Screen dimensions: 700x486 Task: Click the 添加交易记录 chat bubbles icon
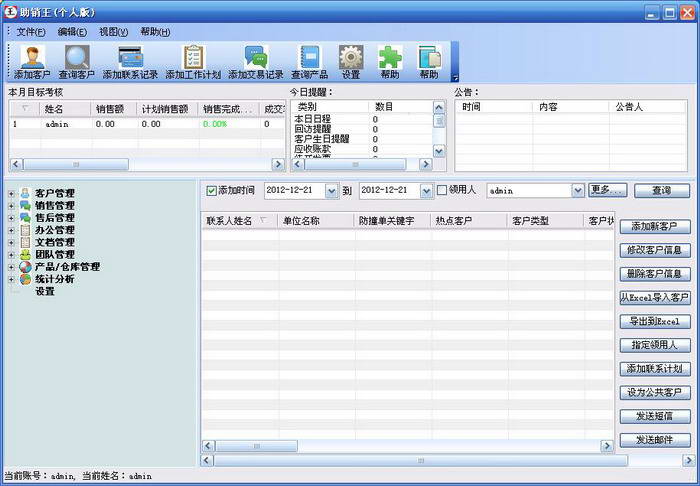[x=256, y=57]
